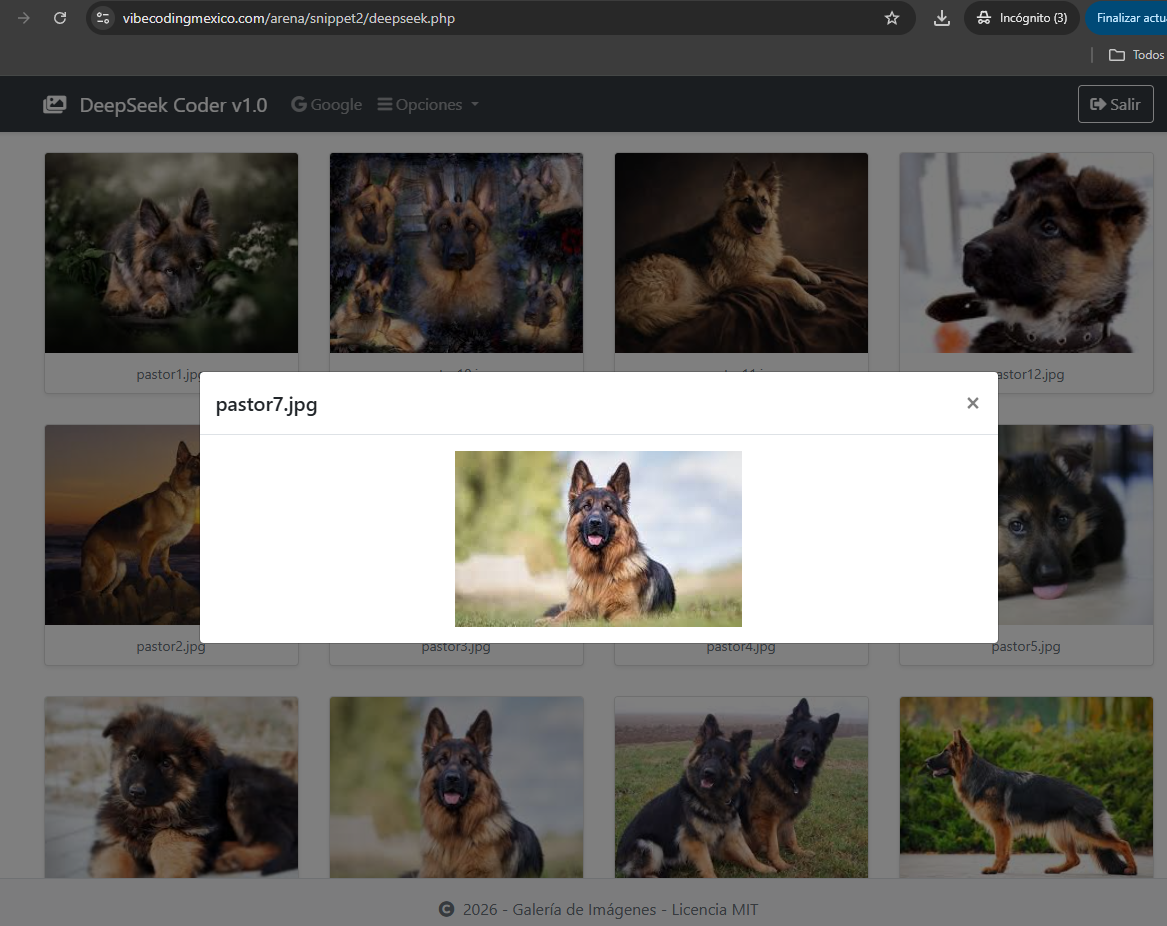Select the collage thumbnail with multiple shepherds
Image resolution: width=1167 pixels, height=926 pixels.
[456, 253]
